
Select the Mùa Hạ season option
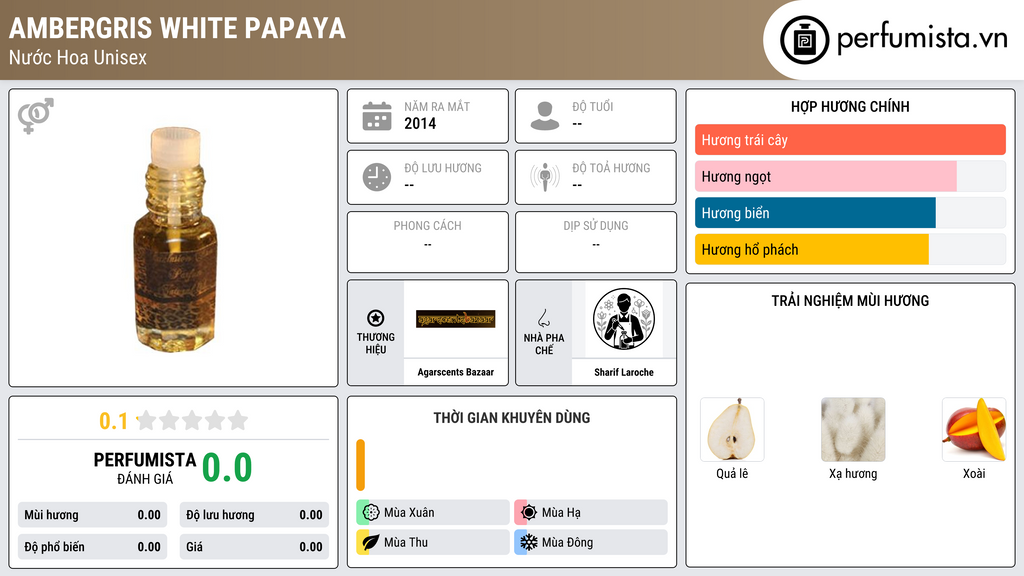[x=591, y=513]
